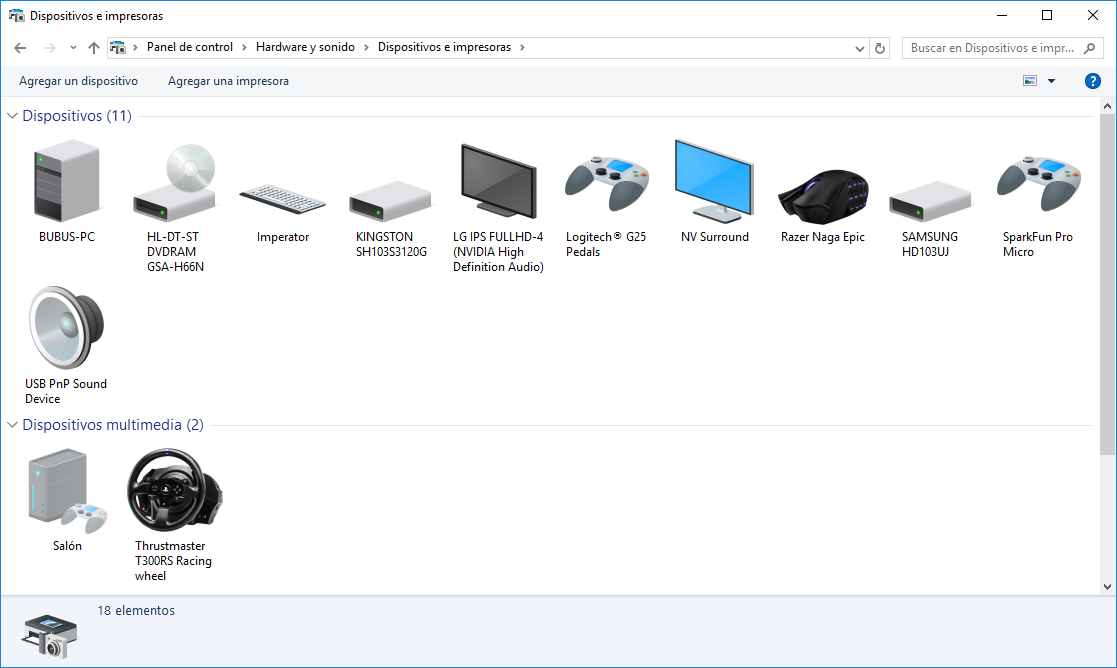Collapse the Dispositivos multimedia (2) group
1117x668 pixels.
coord(12,424)
